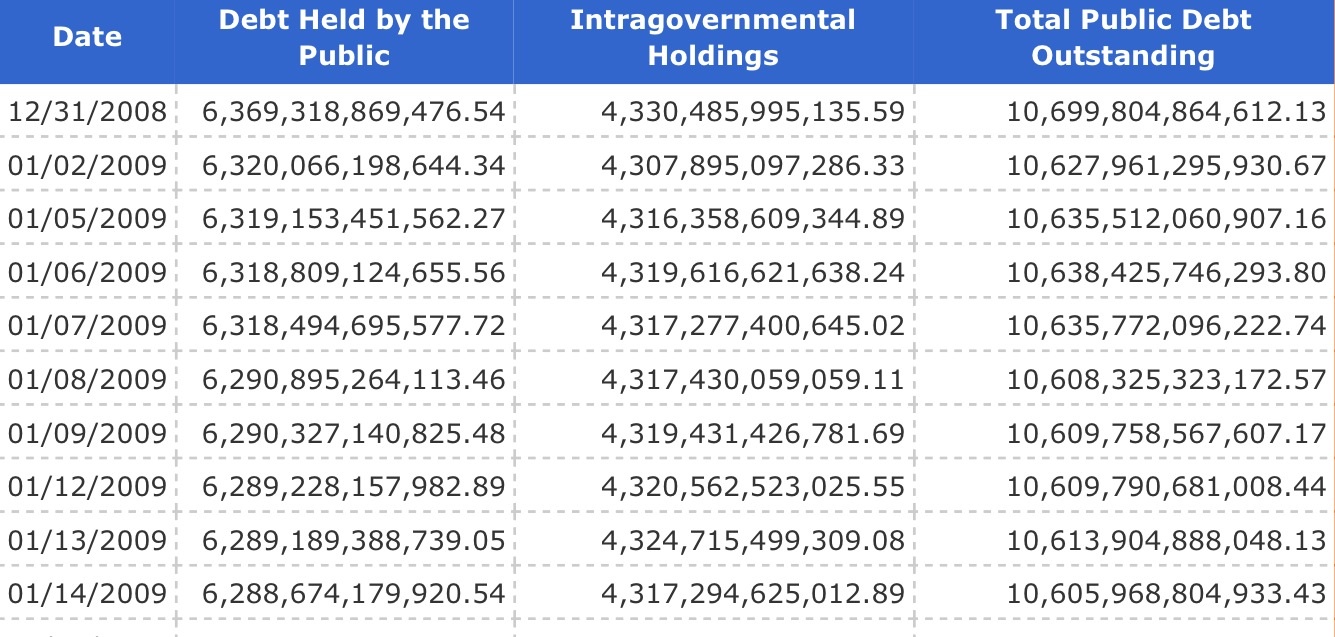This screenshot has height=637, width=1335.
Task: Click the Intragovernmental Holdings column header
Action: coord(713,38)
